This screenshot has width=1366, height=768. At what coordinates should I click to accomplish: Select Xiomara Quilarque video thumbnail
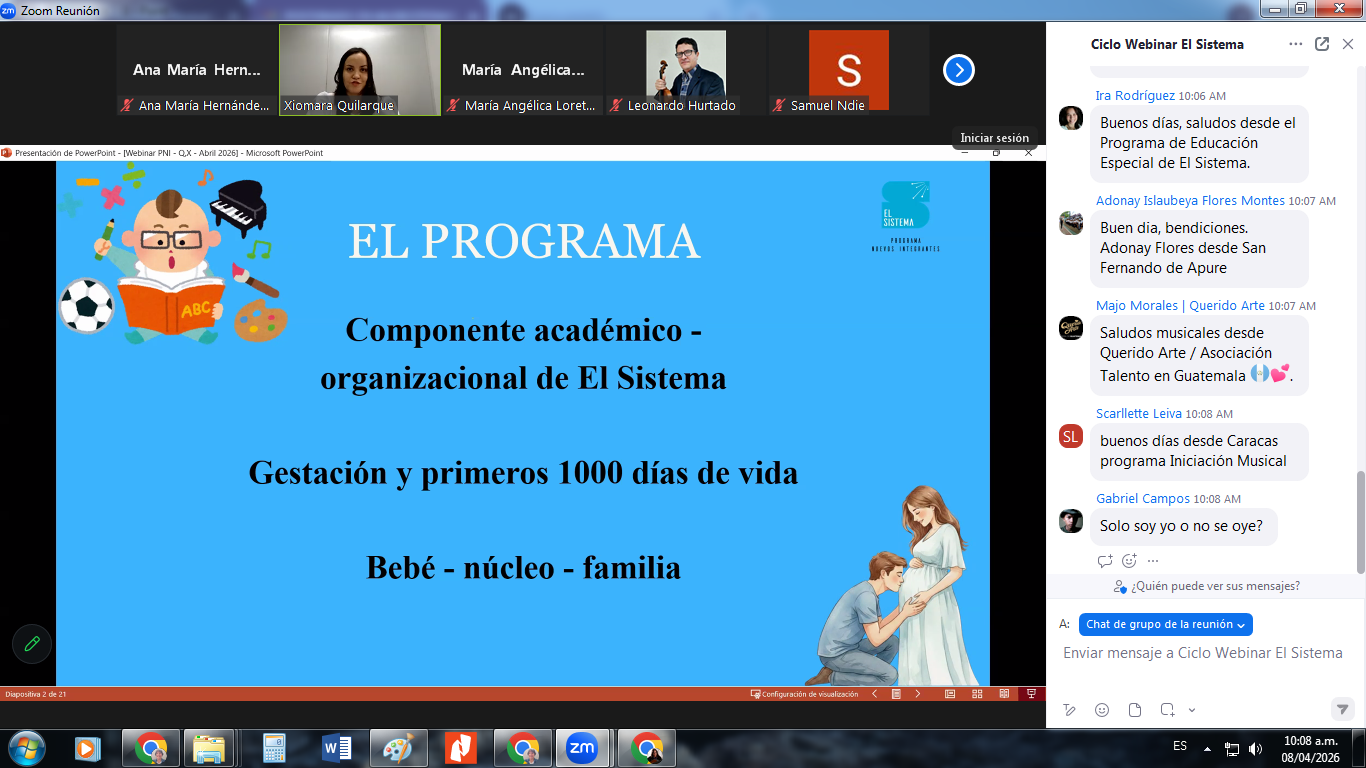(x=360, y=70)
